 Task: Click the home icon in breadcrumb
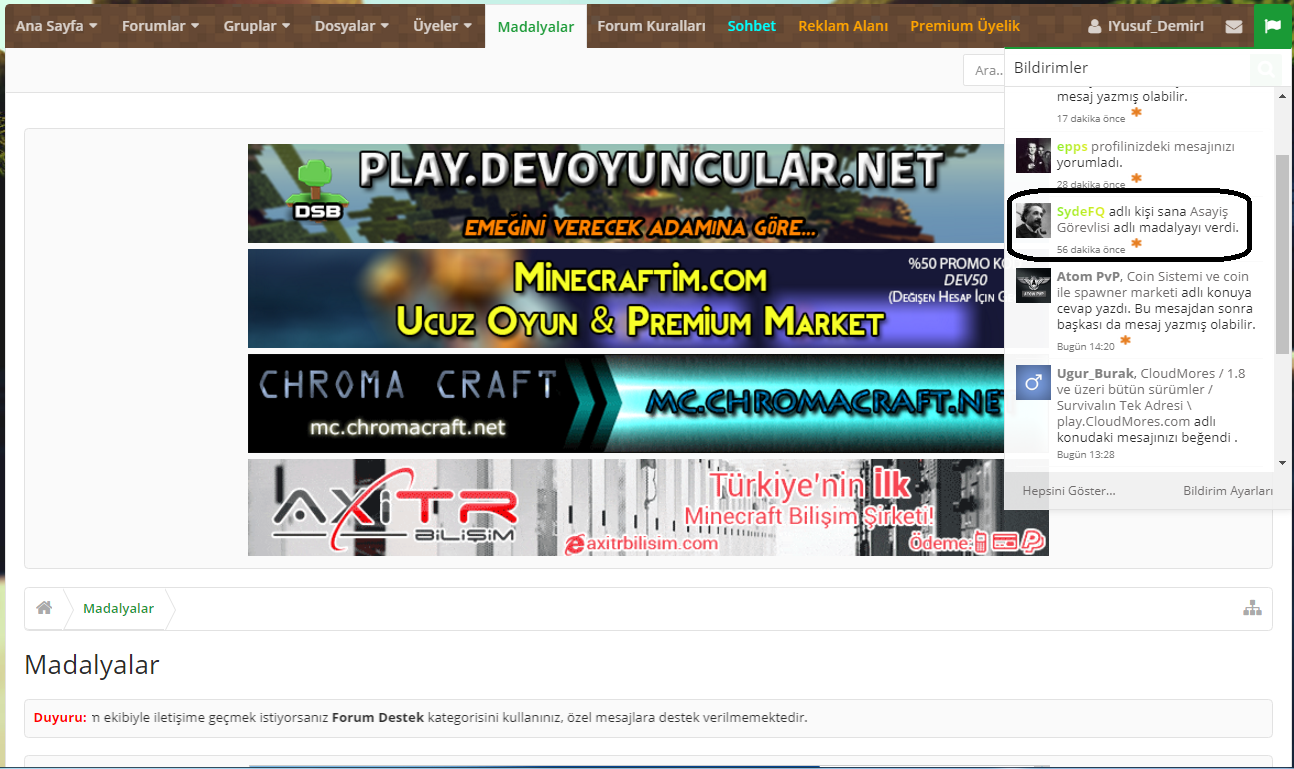point(44,608)
